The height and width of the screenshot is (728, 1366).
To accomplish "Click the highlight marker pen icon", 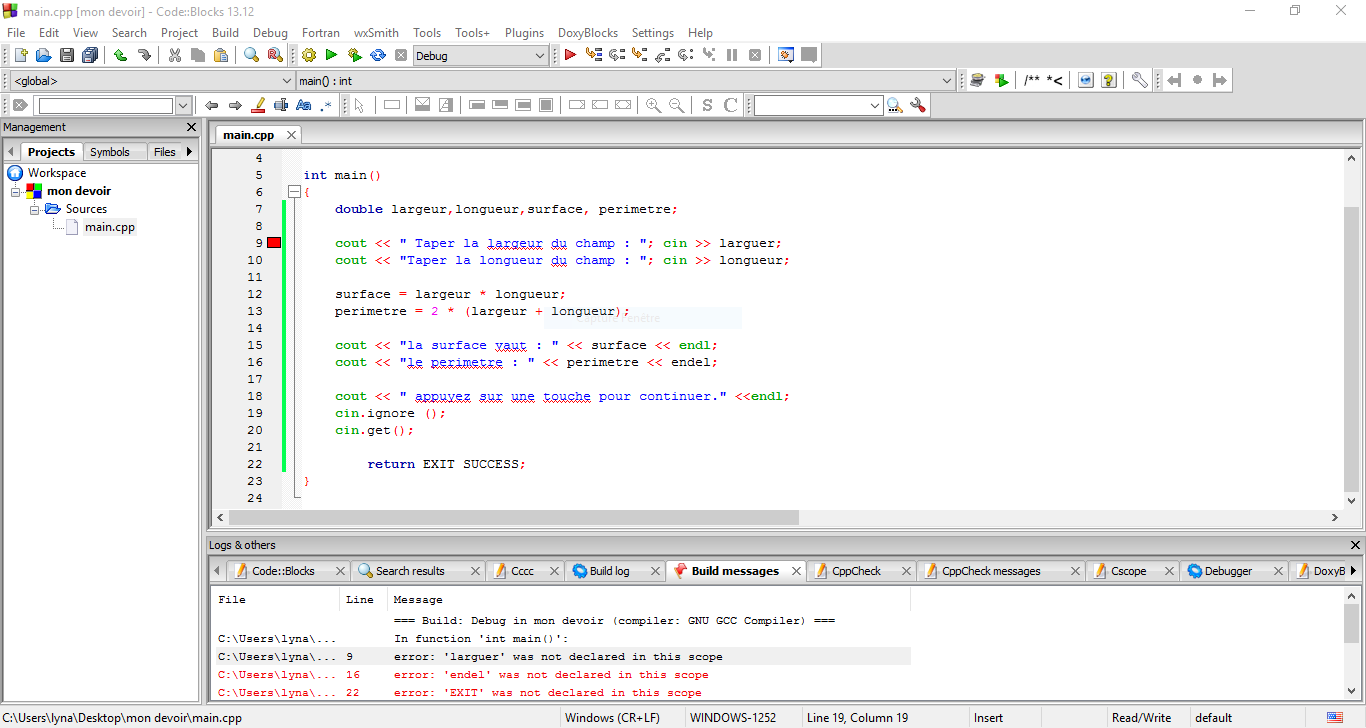I will point(258,105).
